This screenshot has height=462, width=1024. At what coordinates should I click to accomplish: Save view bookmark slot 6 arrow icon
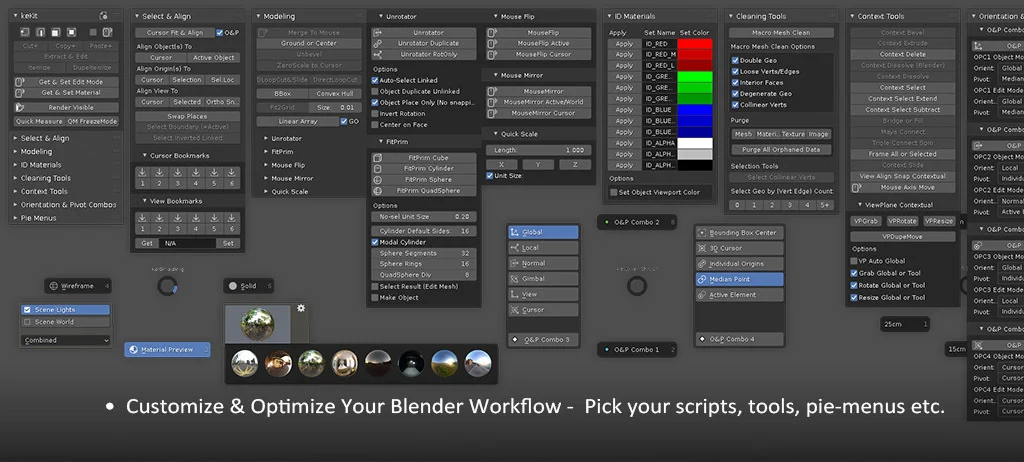click(x=231, y=218)
